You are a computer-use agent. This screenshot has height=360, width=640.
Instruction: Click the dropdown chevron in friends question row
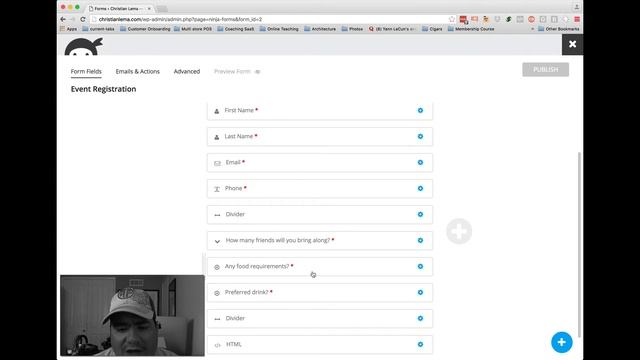(x=217, y=241)
